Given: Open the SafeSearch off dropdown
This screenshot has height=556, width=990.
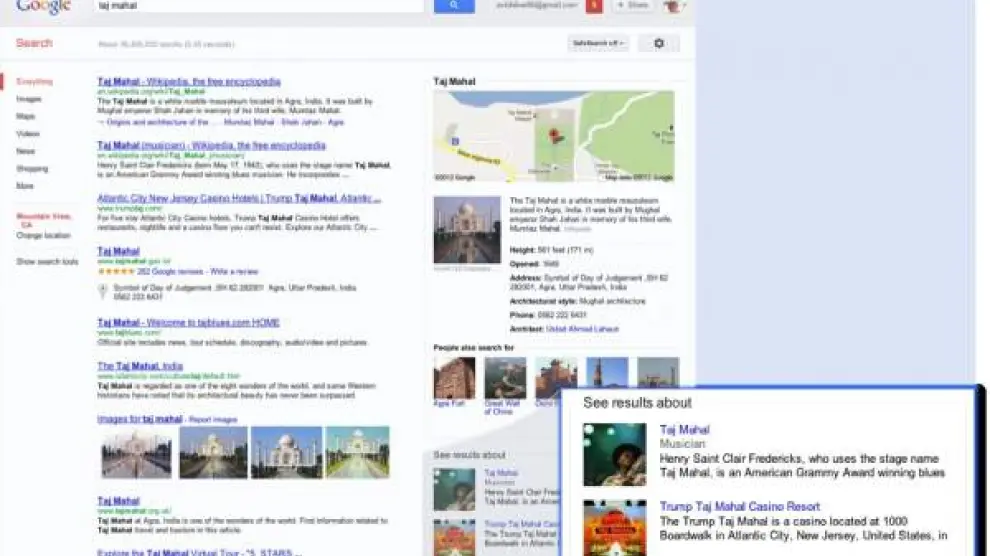Looking at the screenshot, I should point(597,43).
